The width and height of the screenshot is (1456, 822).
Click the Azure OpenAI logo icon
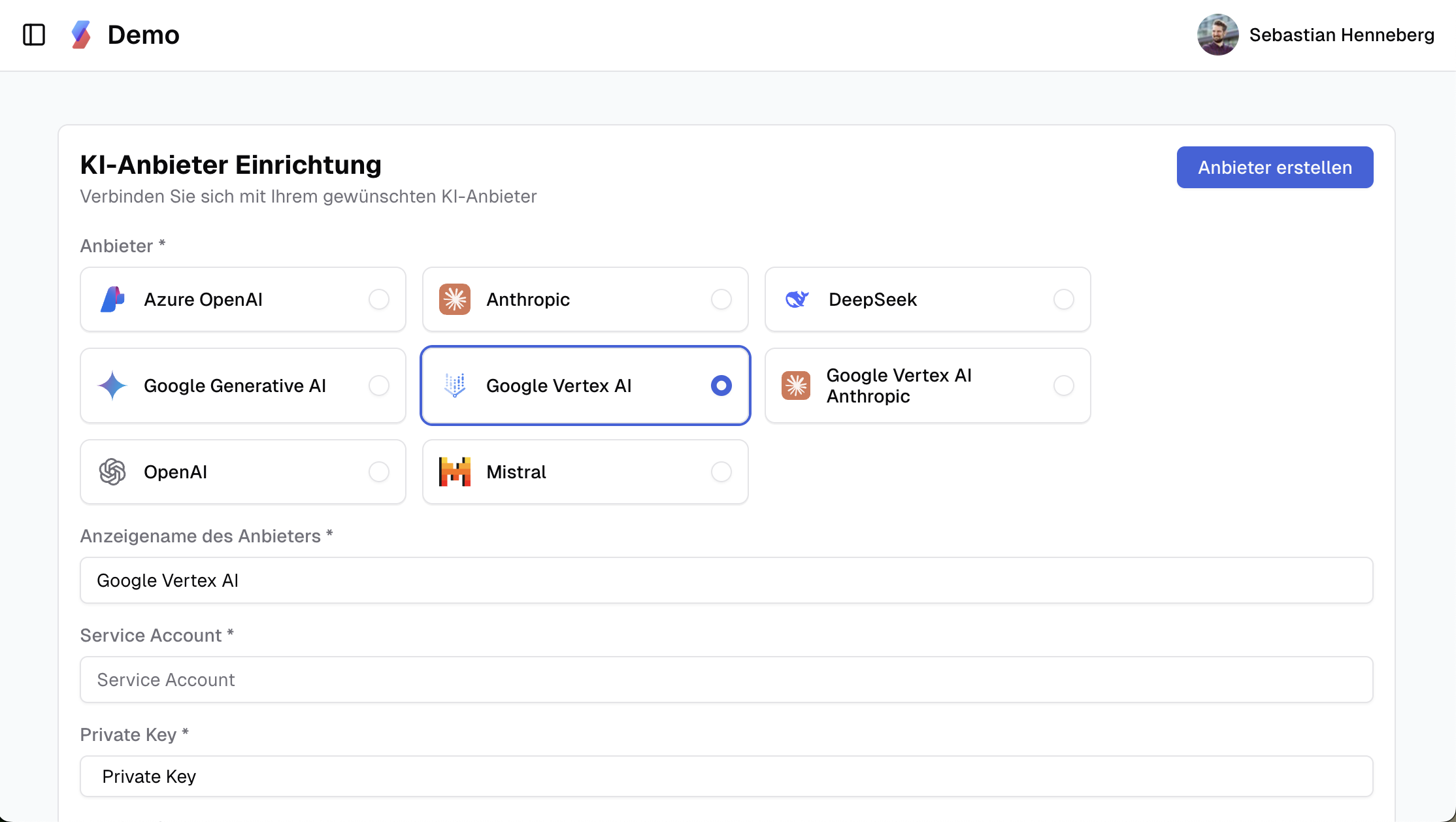coord(112,299)
